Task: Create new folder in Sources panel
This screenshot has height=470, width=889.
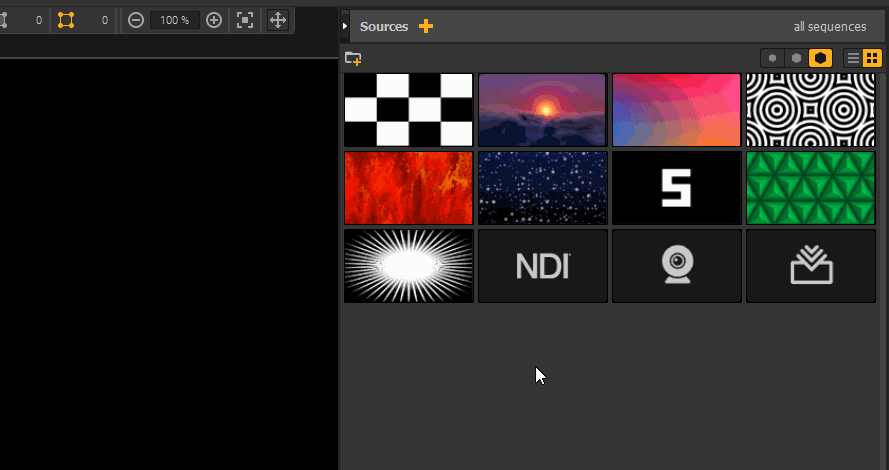Action: [352, 59]
